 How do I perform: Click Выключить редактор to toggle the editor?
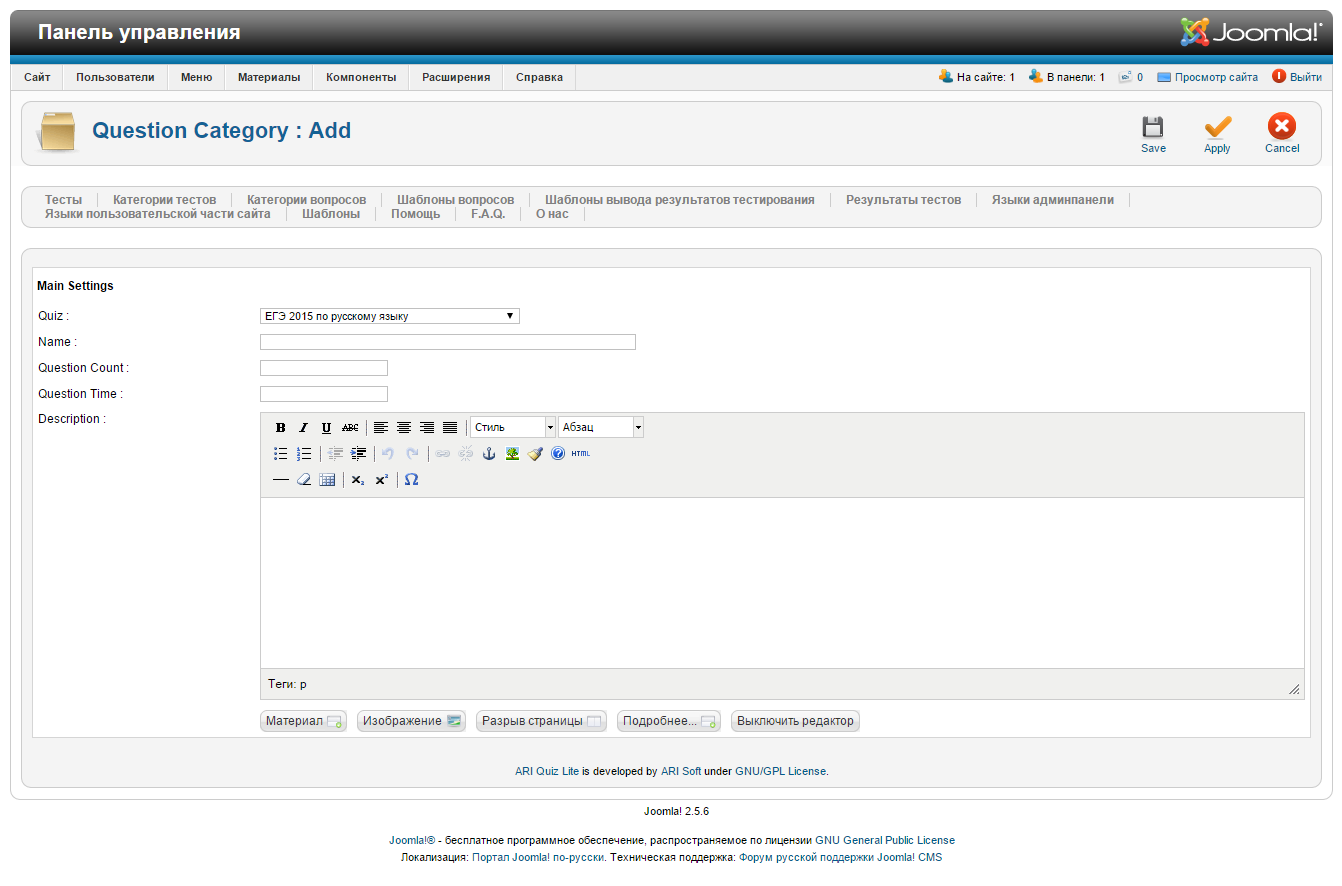tap(795, 721)
